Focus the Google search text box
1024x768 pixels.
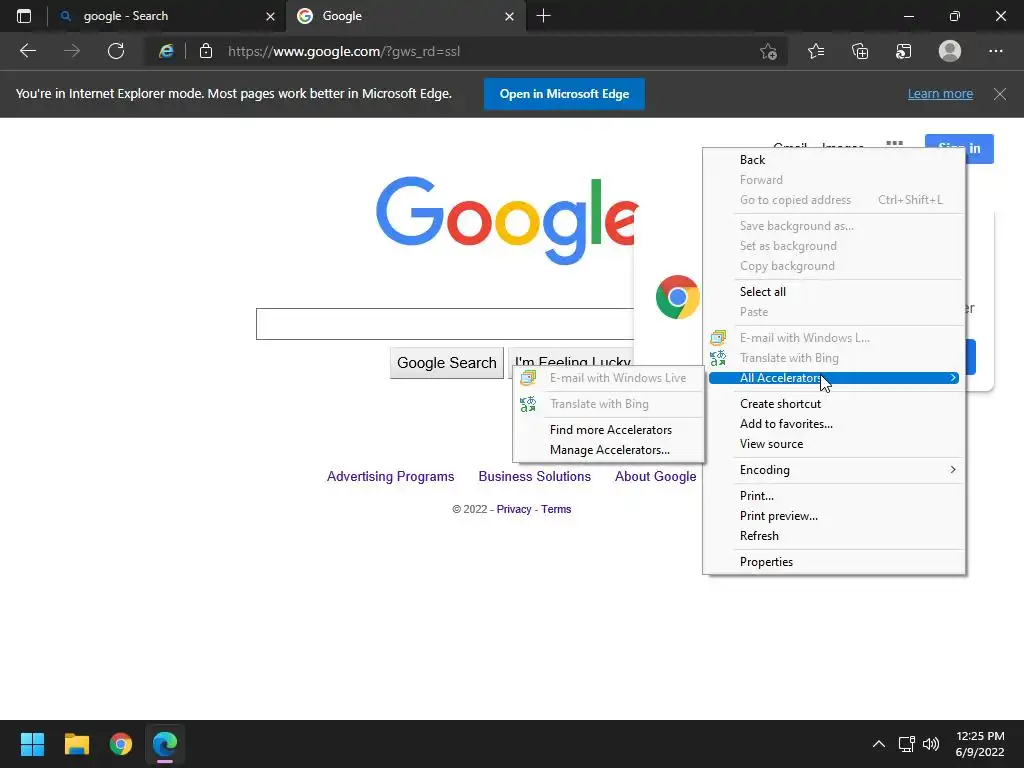click(445, 324)
